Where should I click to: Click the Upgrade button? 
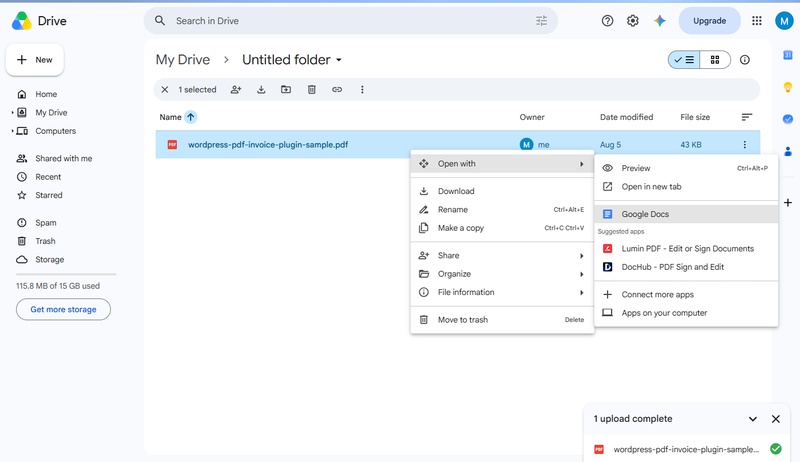(709, 21)
